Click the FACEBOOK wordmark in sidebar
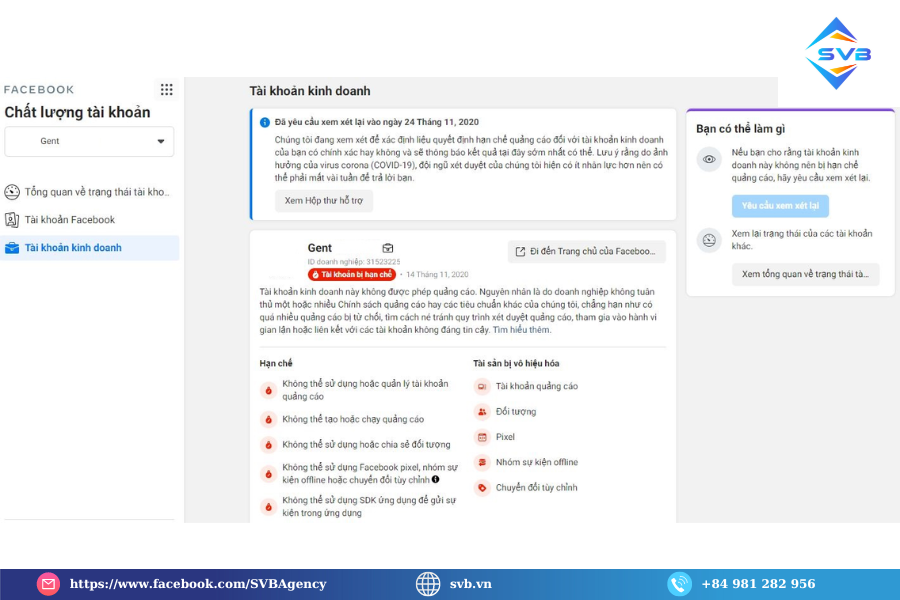The width and height of the screenshot is (900, 600). click(39, 90)
